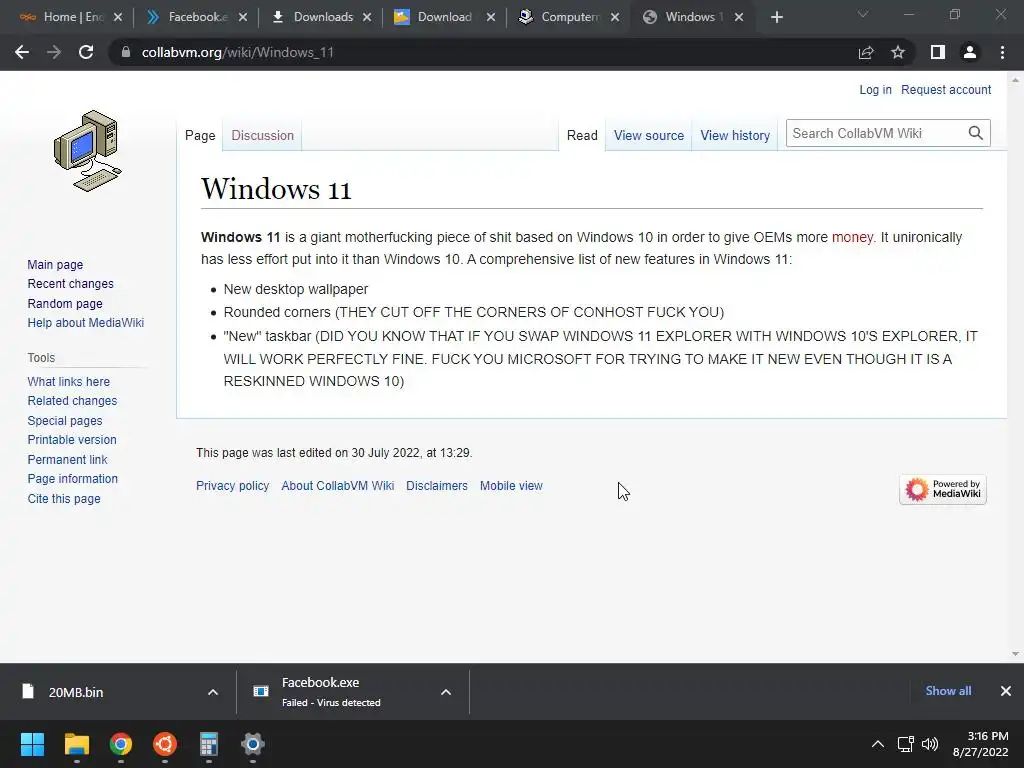Open the browser side panel
1024x768 pixels.
938,52
